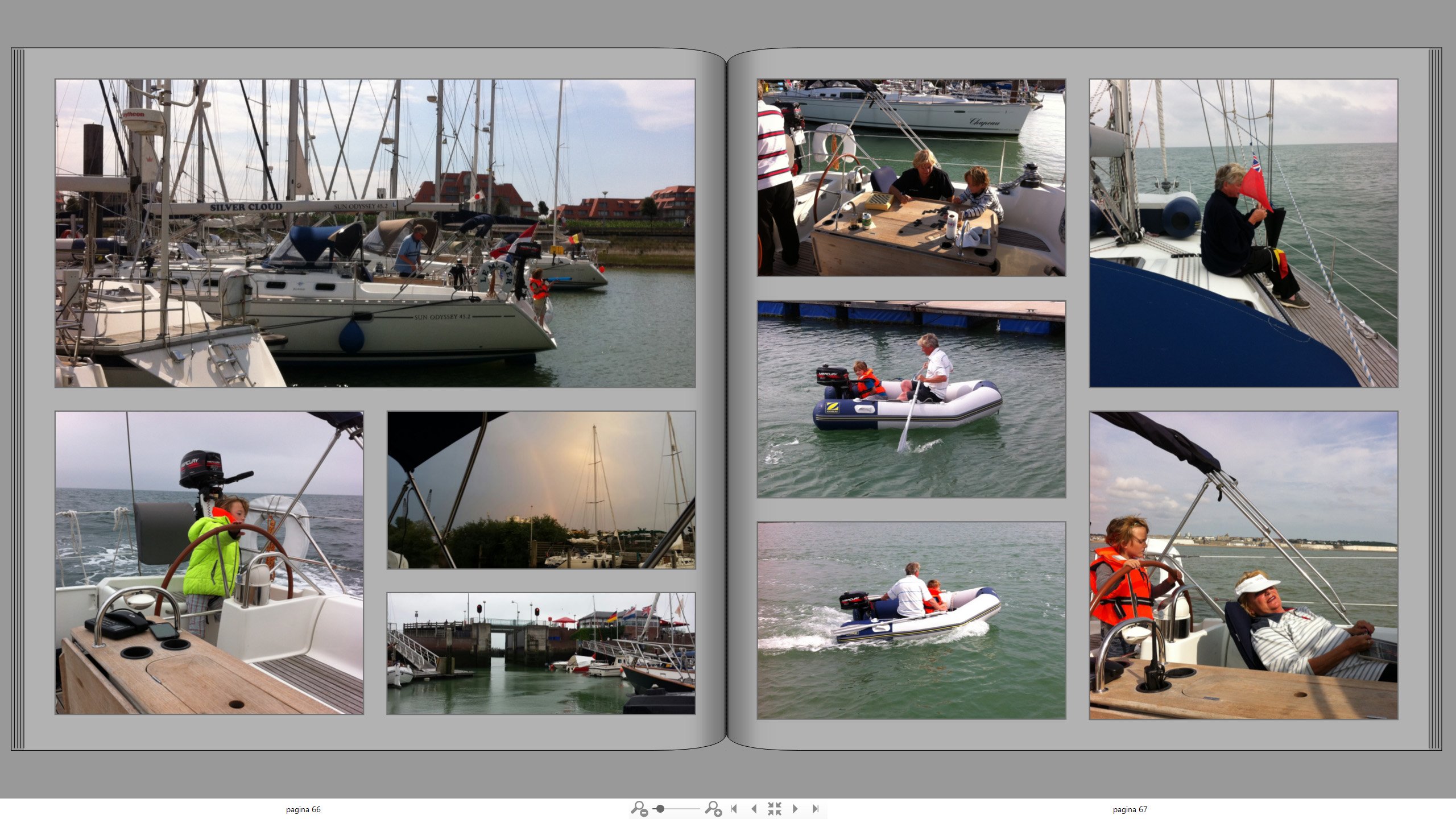
Task: Select the motoring dinghy photo
Action: 911,620
